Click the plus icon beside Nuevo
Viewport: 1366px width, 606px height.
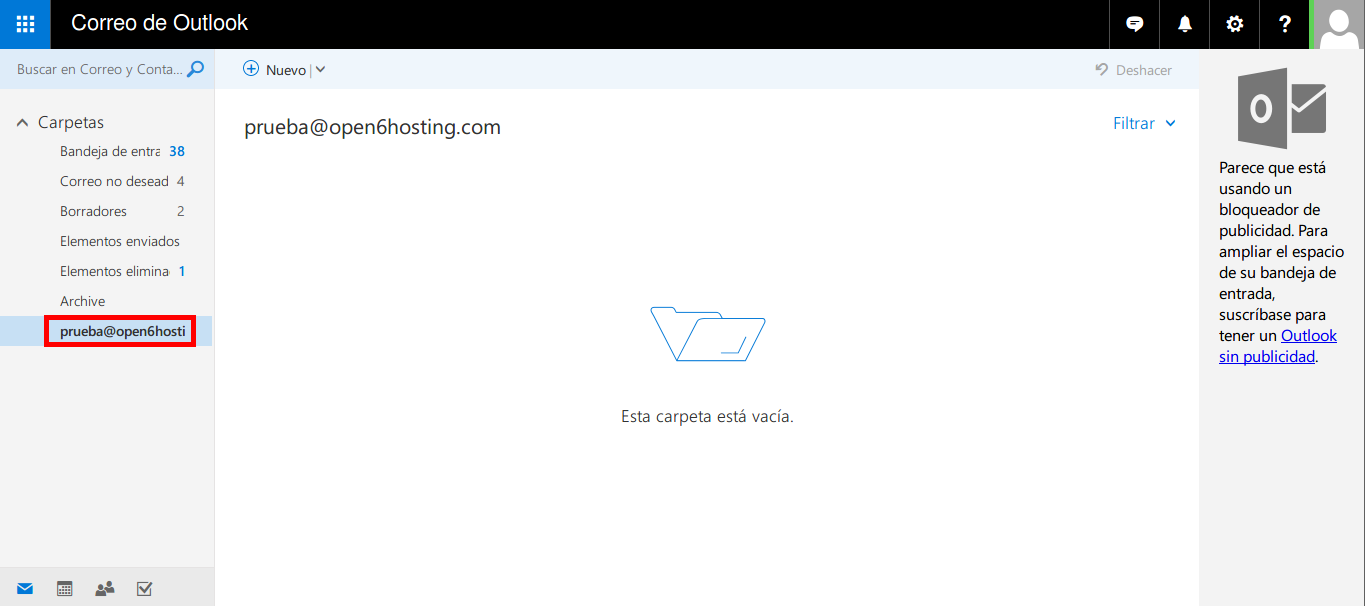click(251, 69)
